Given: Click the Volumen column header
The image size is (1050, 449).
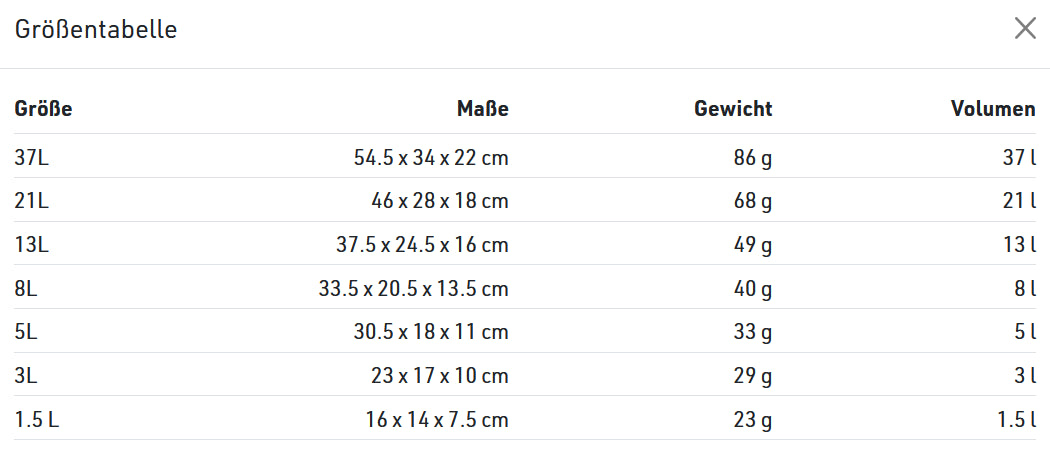Looking at the screenshot, I should (x=993, y=109).
